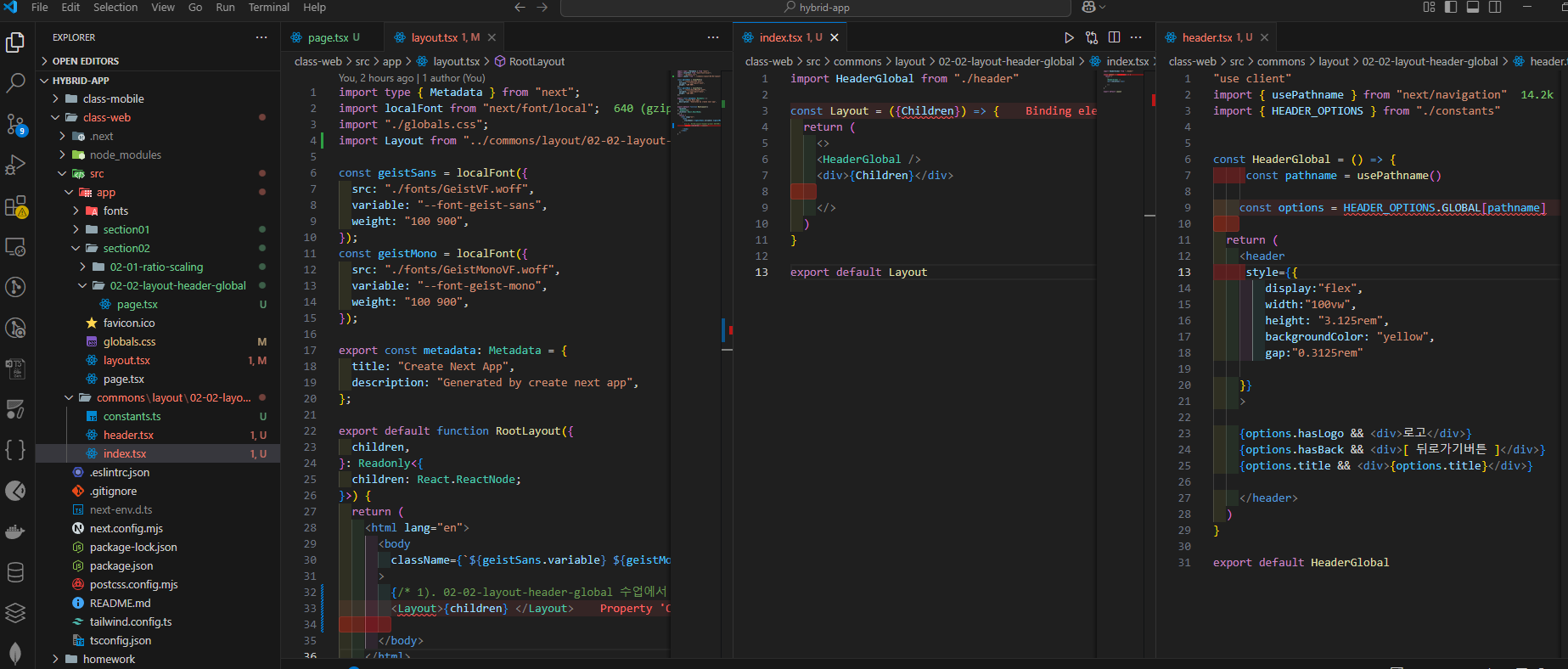Collapse the HYBRID-APP root folder
Image resolution: width=1568 pixels, height=669 pixels.
(x=158, y=81)
